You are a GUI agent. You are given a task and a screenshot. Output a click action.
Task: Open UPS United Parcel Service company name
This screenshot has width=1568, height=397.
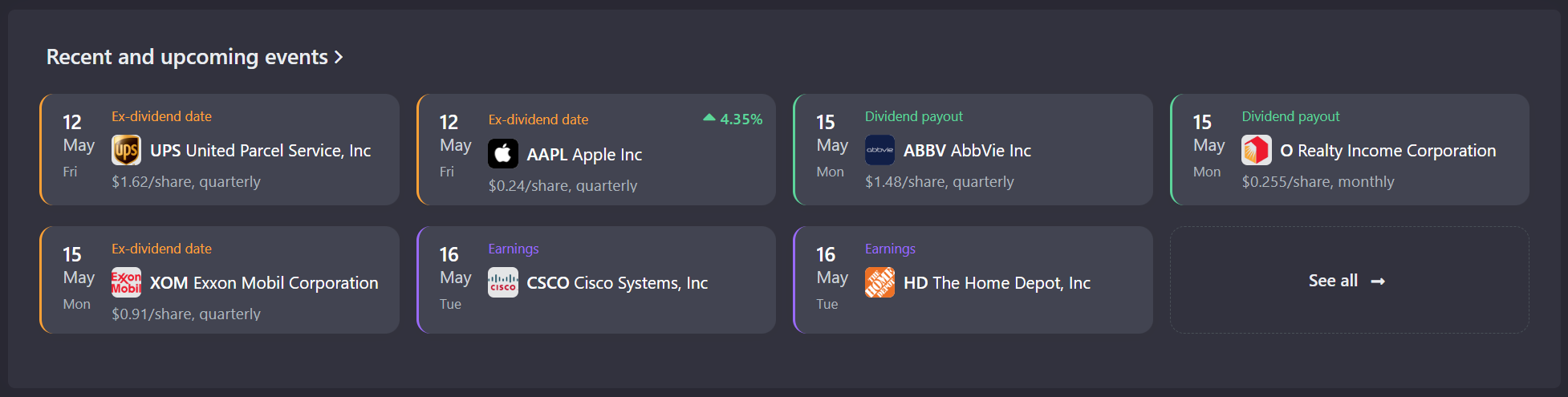[x=260, y=151]
